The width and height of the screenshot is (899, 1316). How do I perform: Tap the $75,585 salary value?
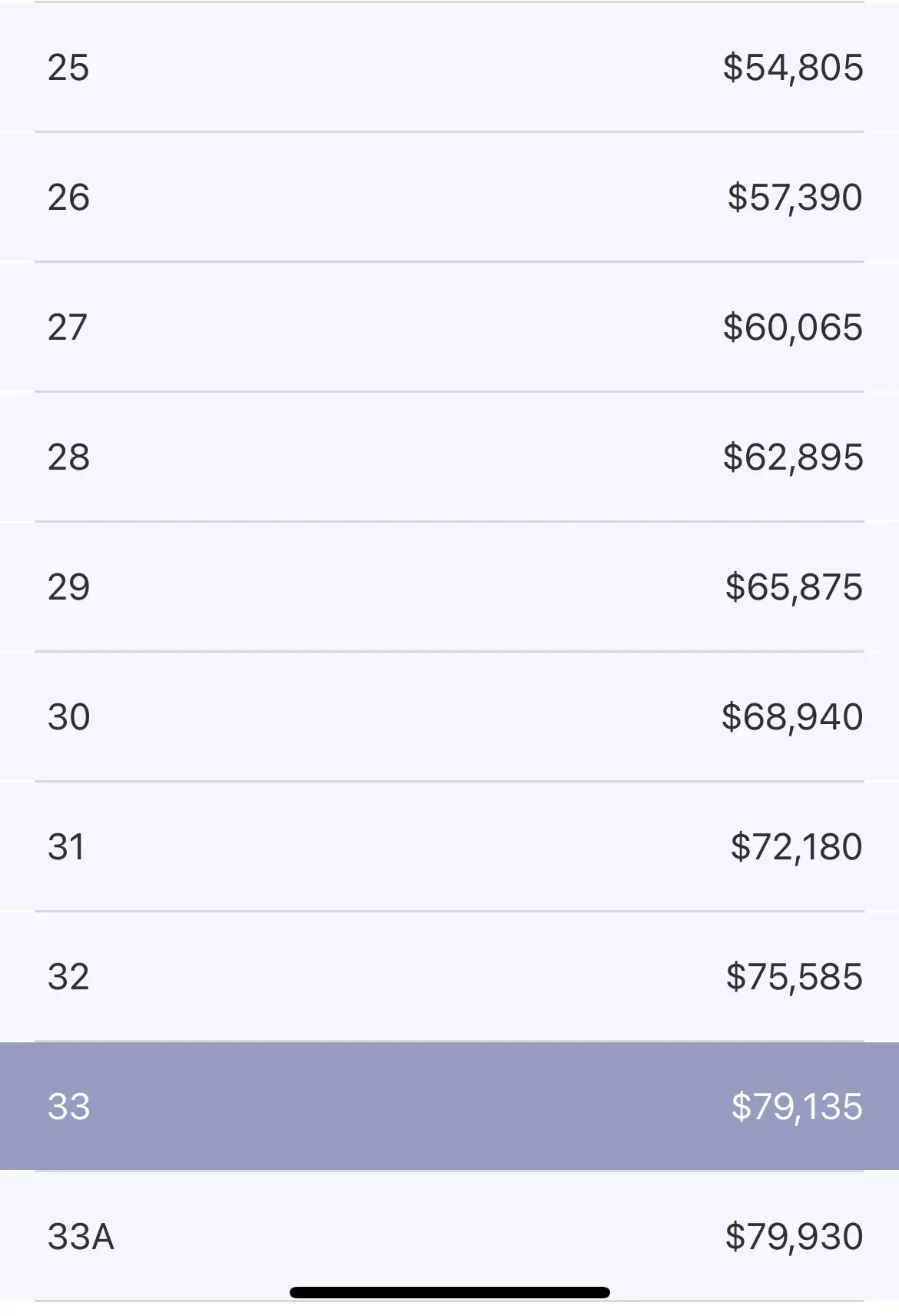(795, 977)
